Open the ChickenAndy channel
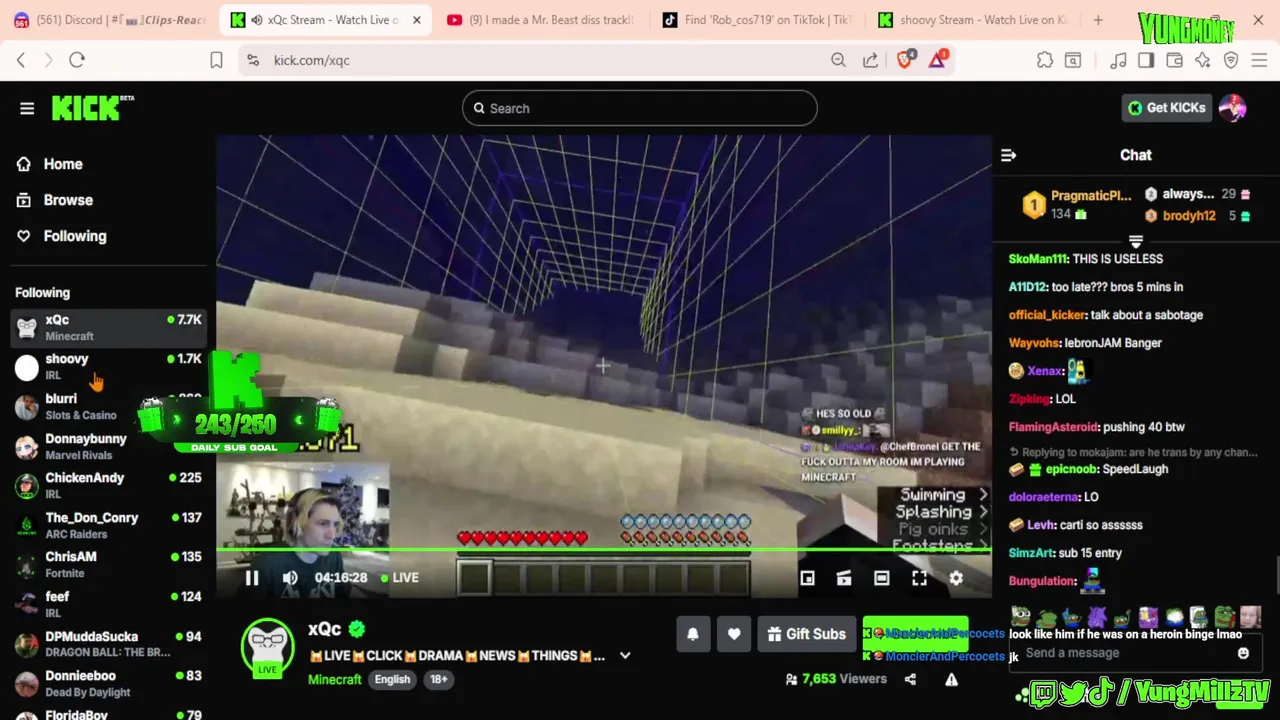1280x720 pixels. 108,486
